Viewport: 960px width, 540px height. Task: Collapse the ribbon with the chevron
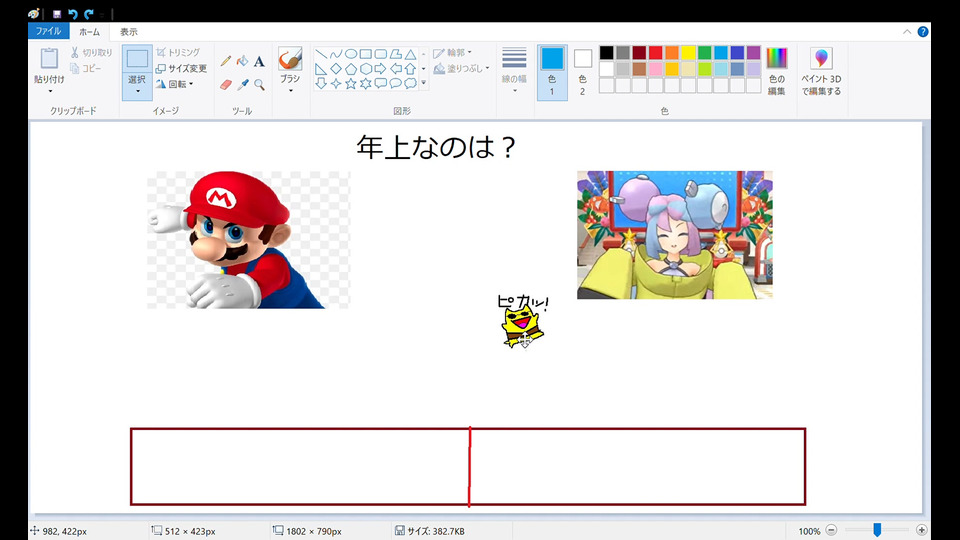pos(907,32)
